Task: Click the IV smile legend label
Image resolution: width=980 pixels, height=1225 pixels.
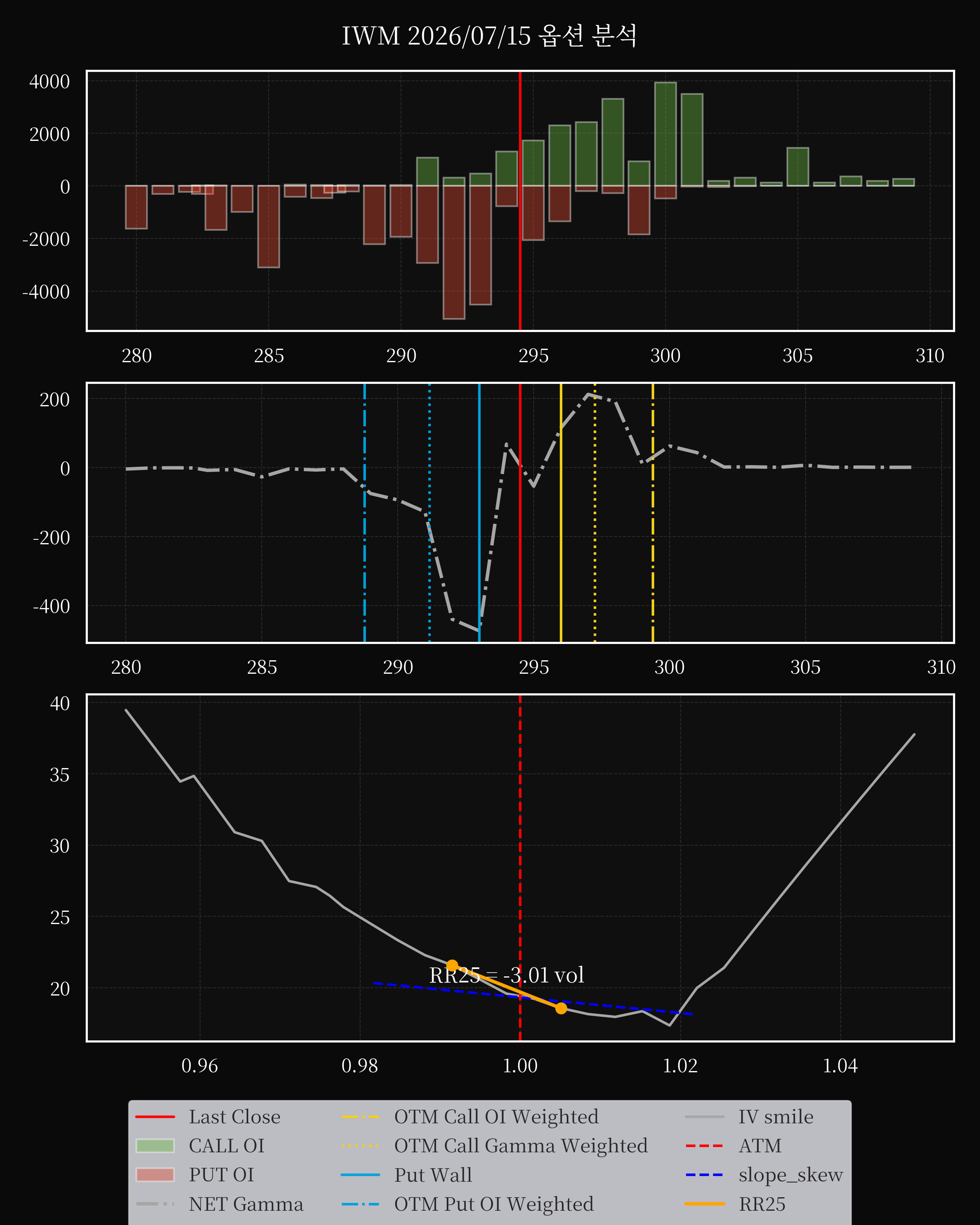Action: pos(776,1117)
